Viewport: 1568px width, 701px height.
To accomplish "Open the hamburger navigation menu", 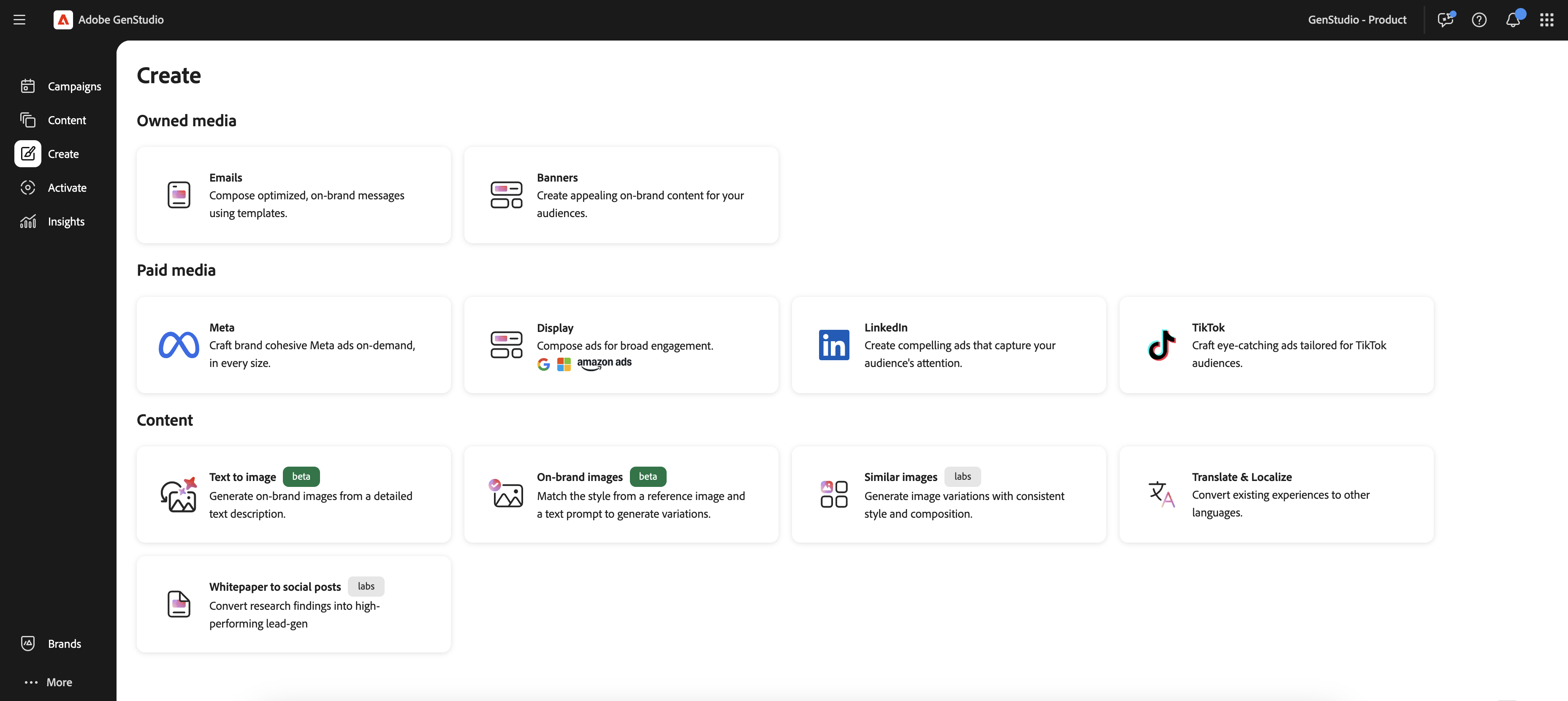I will coord(19,19).
